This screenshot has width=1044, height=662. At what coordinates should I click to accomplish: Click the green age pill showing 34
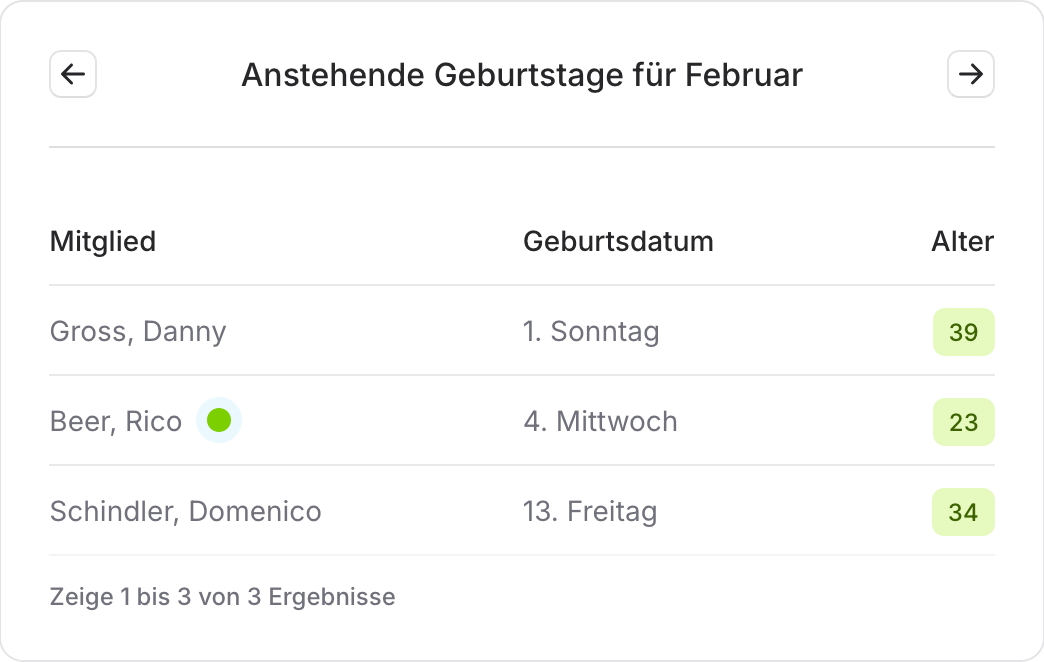(x=963, y=511)
